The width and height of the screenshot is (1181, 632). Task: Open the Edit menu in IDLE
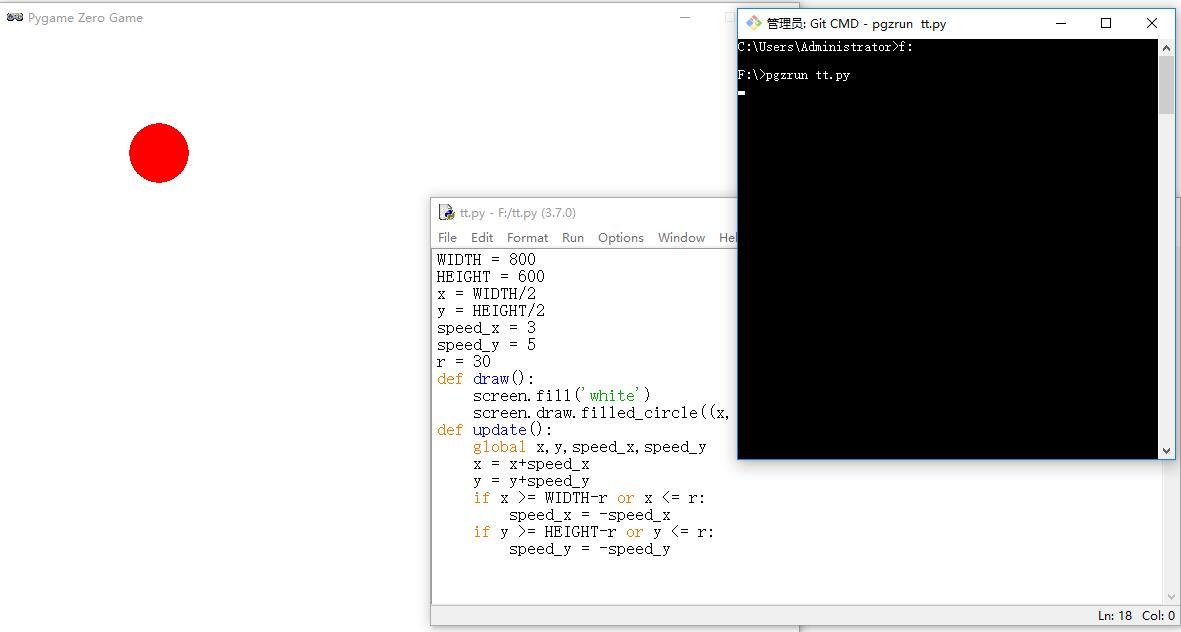pyautogui.click(x=482, y=237)
